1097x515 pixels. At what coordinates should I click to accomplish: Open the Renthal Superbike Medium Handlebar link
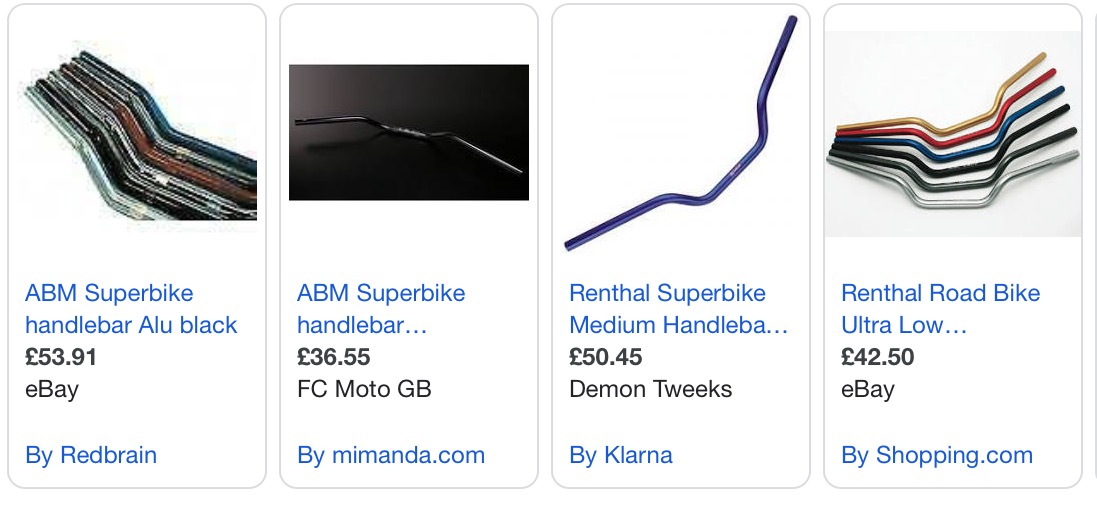click(x=678, y=309)
